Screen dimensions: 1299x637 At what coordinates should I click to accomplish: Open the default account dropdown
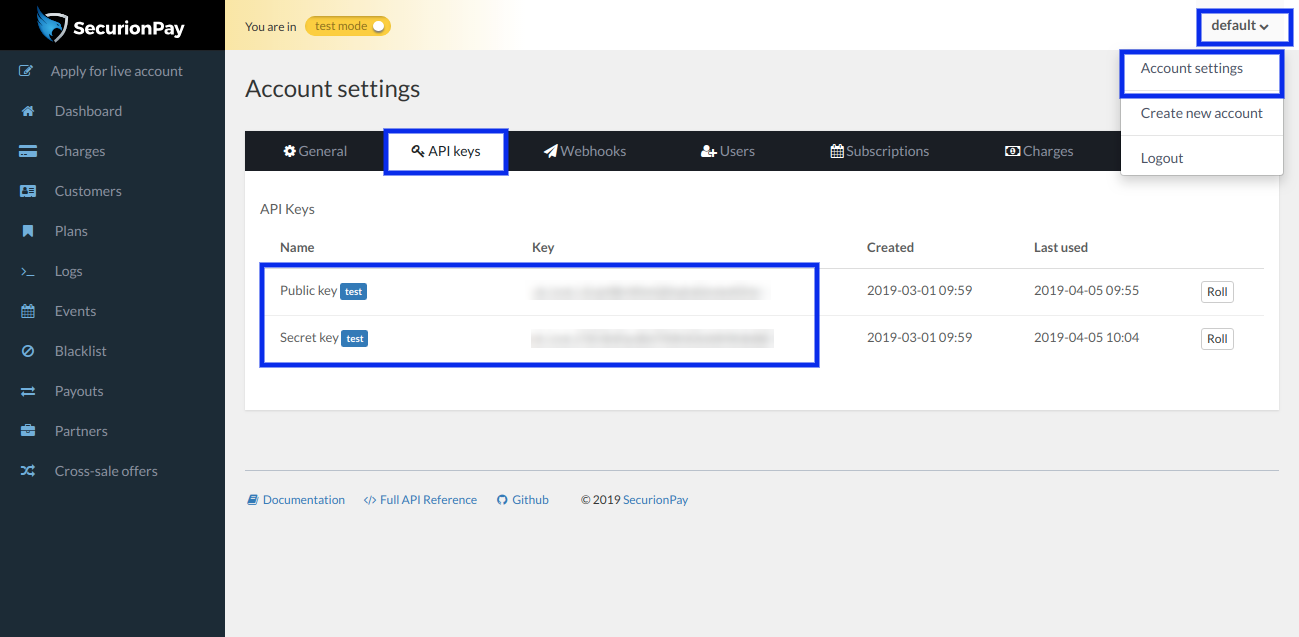(1240, 26)
